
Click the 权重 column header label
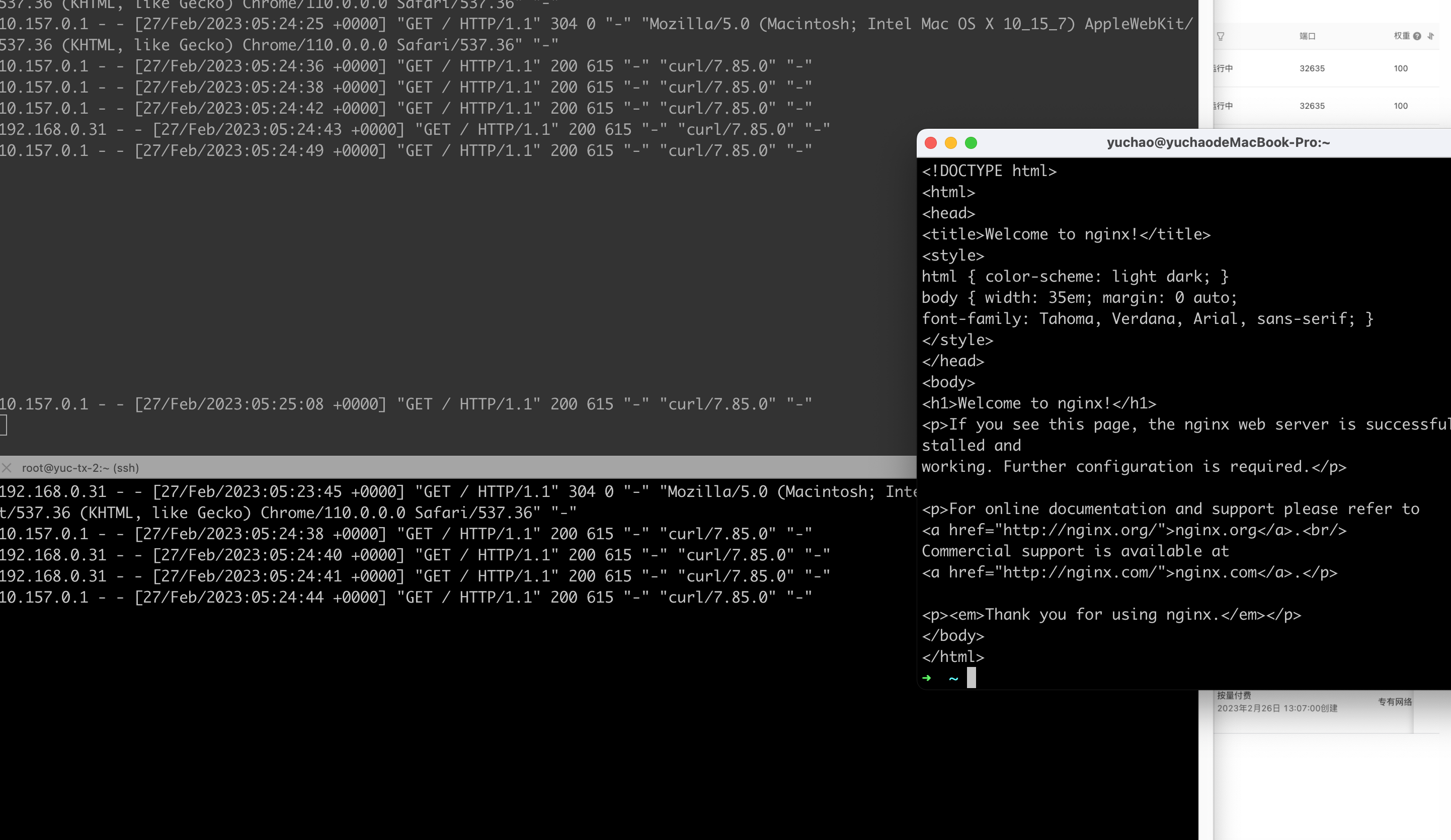[1402, 36]
